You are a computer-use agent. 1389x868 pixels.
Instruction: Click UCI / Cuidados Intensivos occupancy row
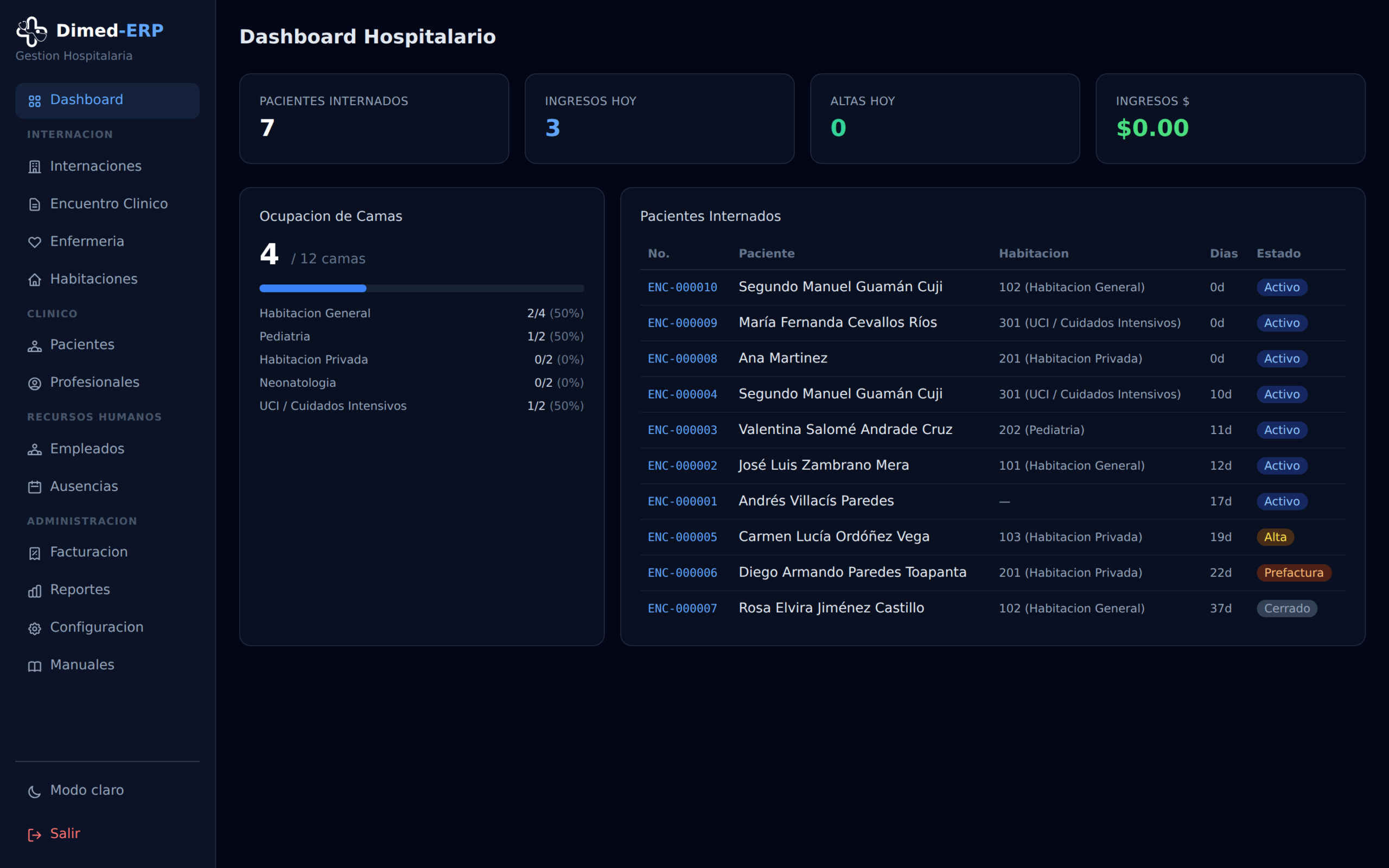pyautogui.click(x=422, y=406)
